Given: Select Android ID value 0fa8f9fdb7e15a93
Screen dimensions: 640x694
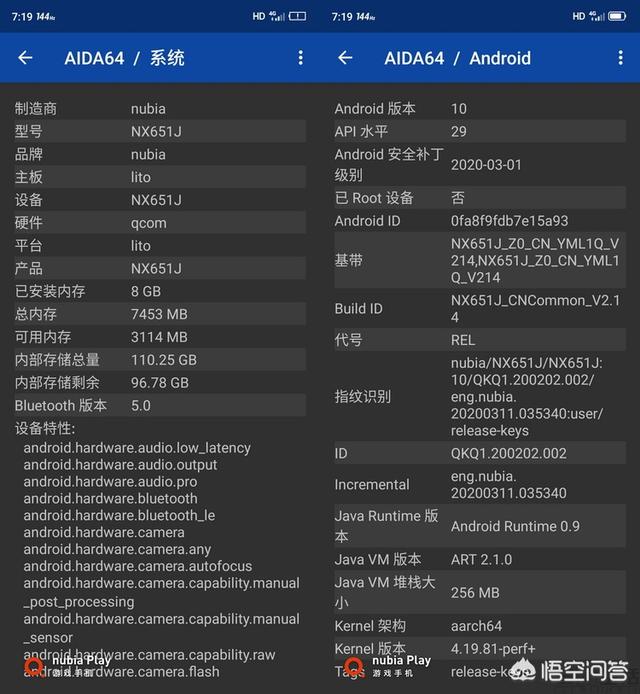Looking at the screenshot, I should pyautogui.click(x=509, y=221).
